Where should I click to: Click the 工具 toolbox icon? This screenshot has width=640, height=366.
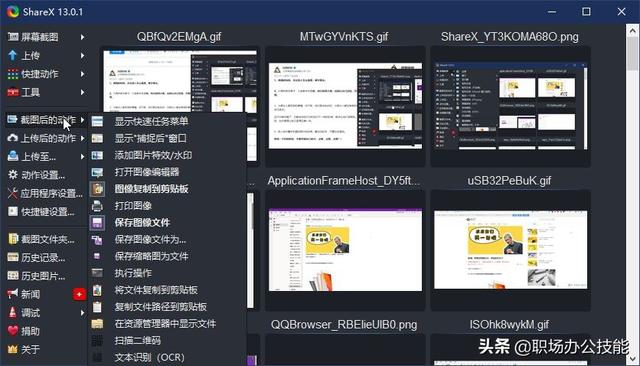[13, 92]
